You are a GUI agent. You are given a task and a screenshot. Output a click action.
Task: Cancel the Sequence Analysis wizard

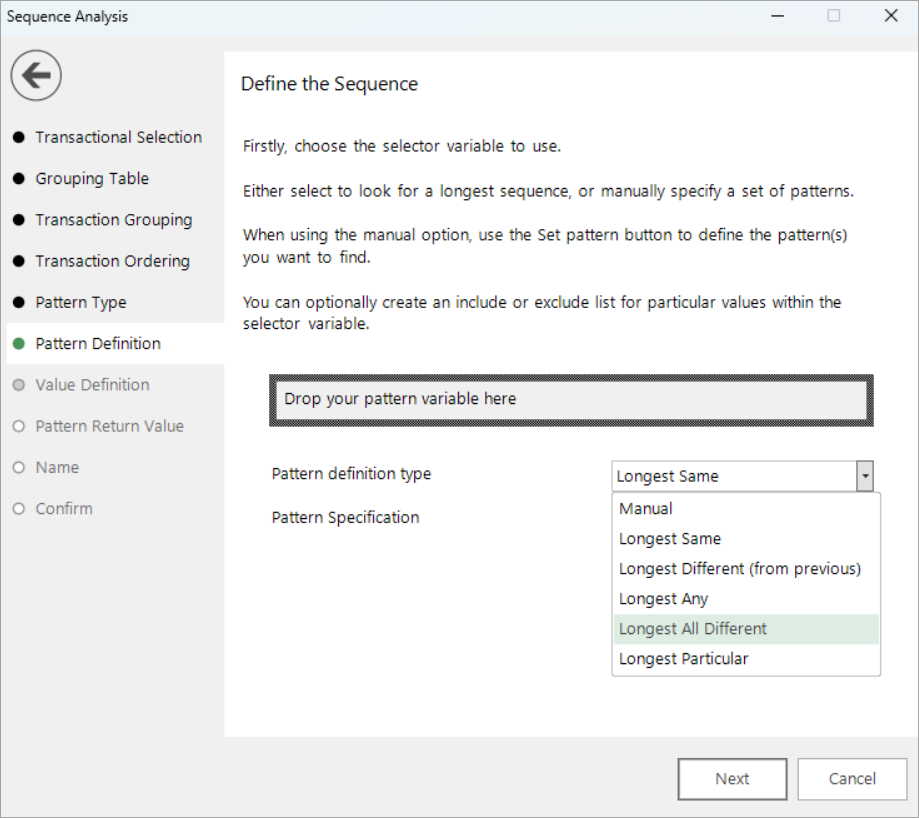[852, 779]
